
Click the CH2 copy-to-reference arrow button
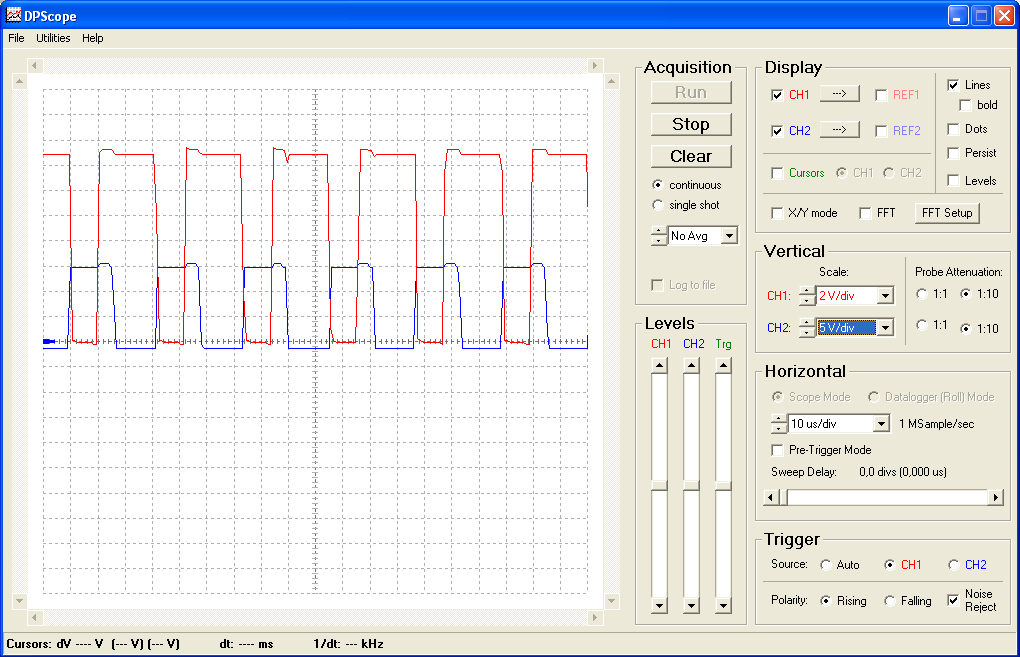pos(839,129)
